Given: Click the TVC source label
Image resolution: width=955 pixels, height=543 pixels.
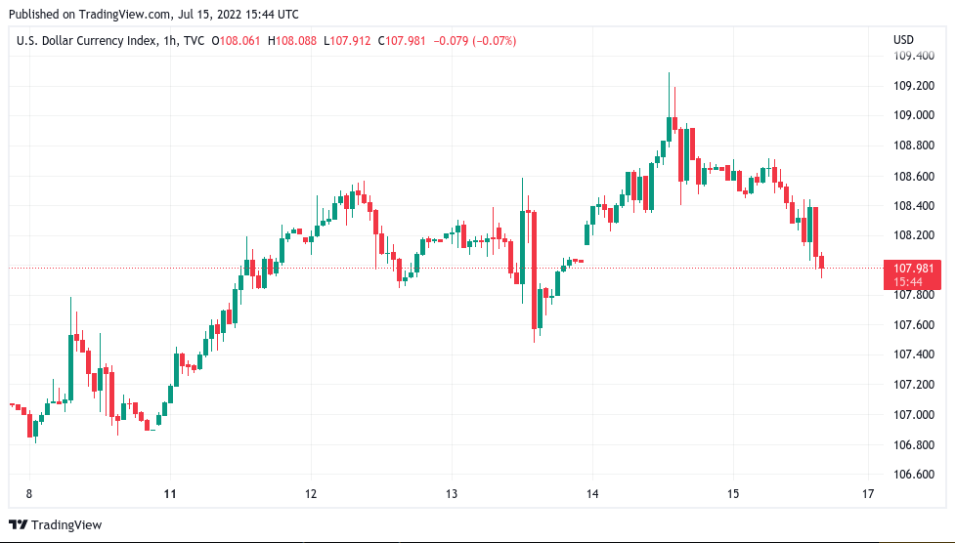Looking at the screenshot, I should click(x=194, y=41).
